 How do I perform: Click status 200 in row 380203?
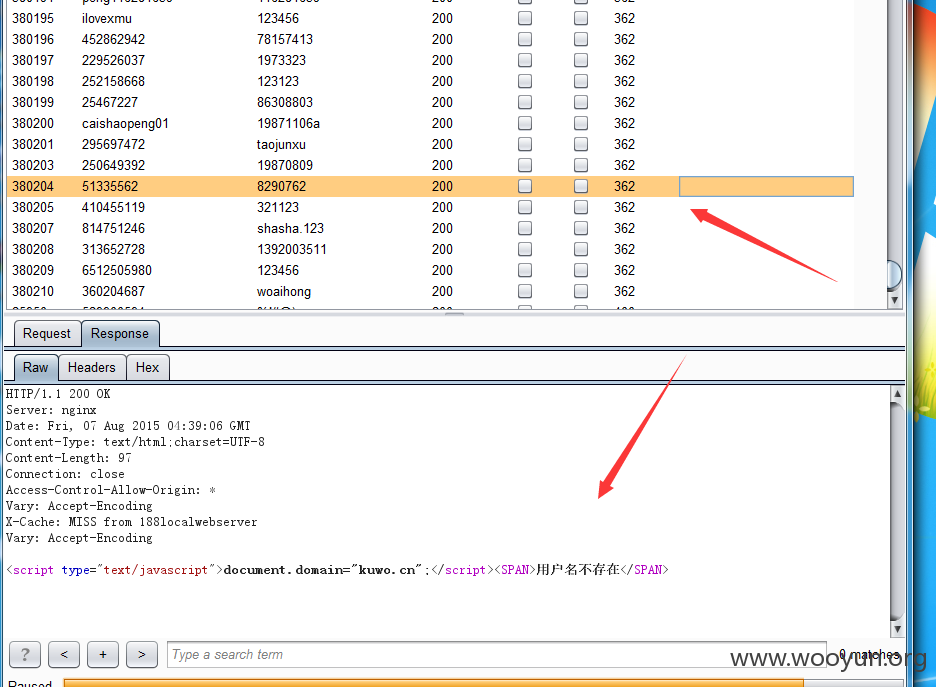442,165
